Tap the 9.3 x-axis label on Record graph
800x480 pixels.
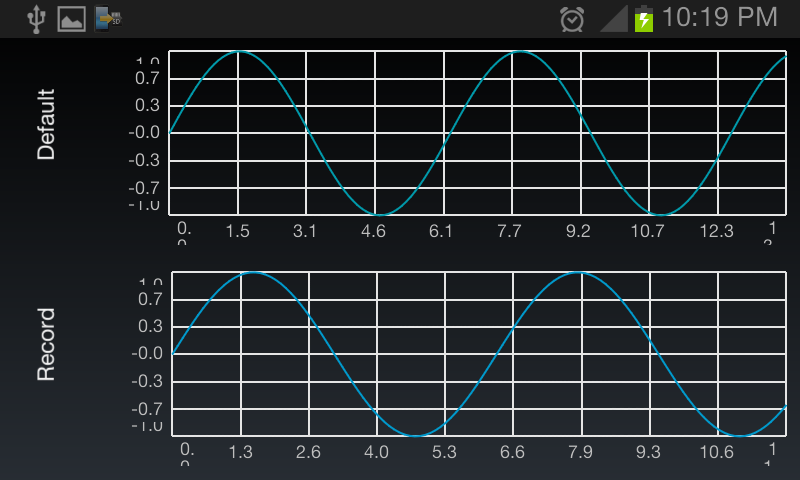tap(648, 452)
